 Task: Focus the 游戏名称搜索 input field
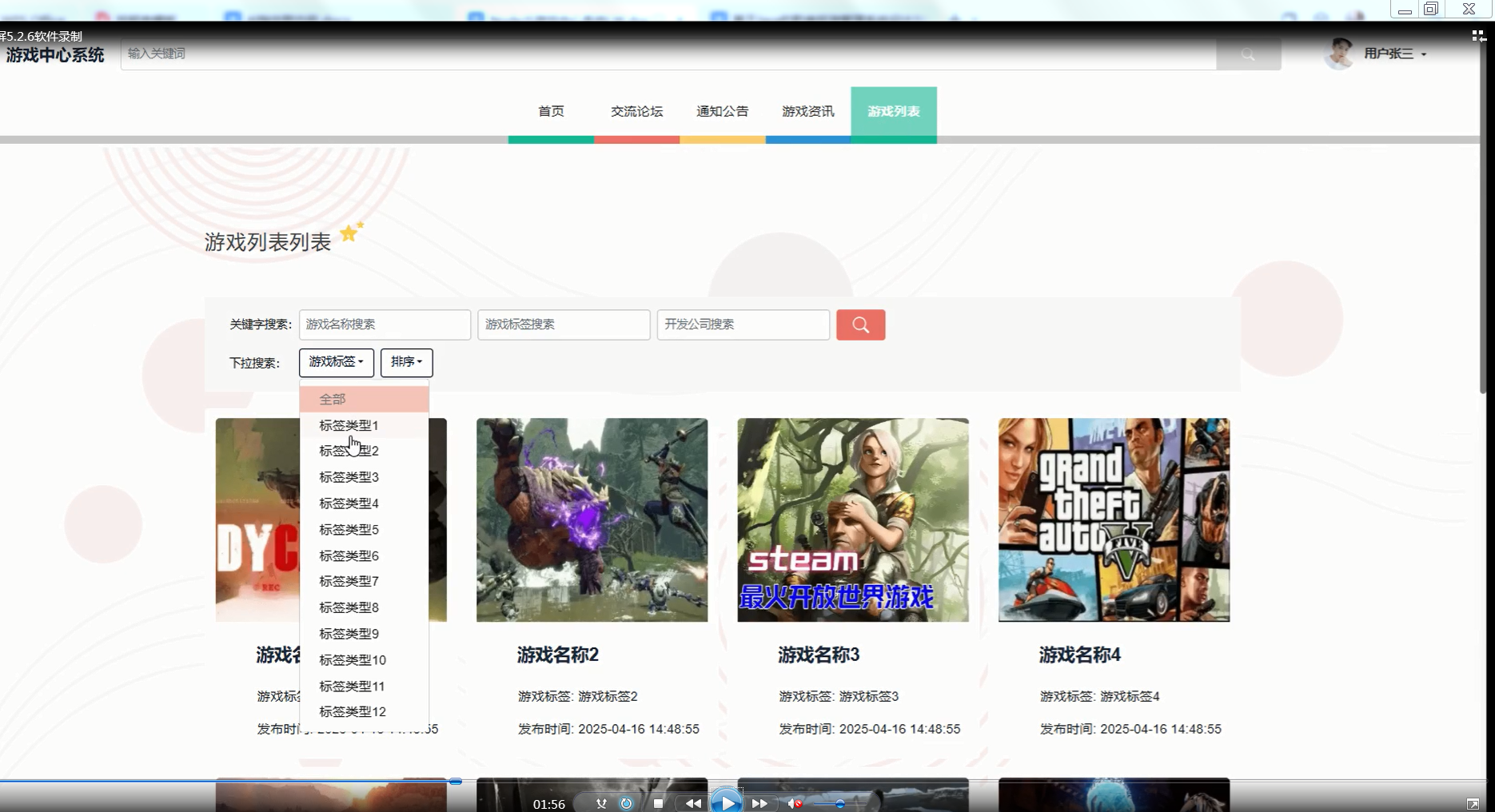coord(385,324)
